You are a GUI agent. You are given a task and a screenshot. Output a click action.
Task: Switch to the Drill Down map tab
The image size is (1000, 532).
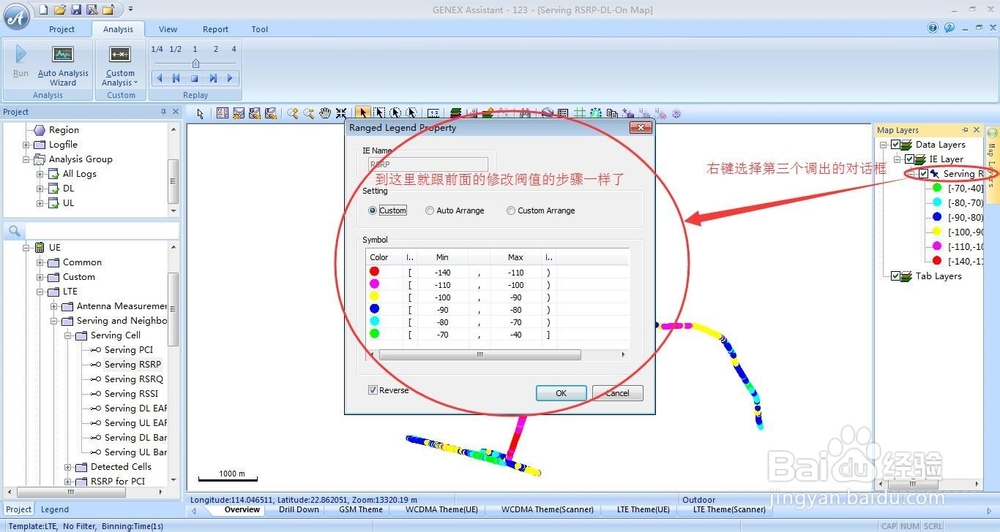[298, 510]
